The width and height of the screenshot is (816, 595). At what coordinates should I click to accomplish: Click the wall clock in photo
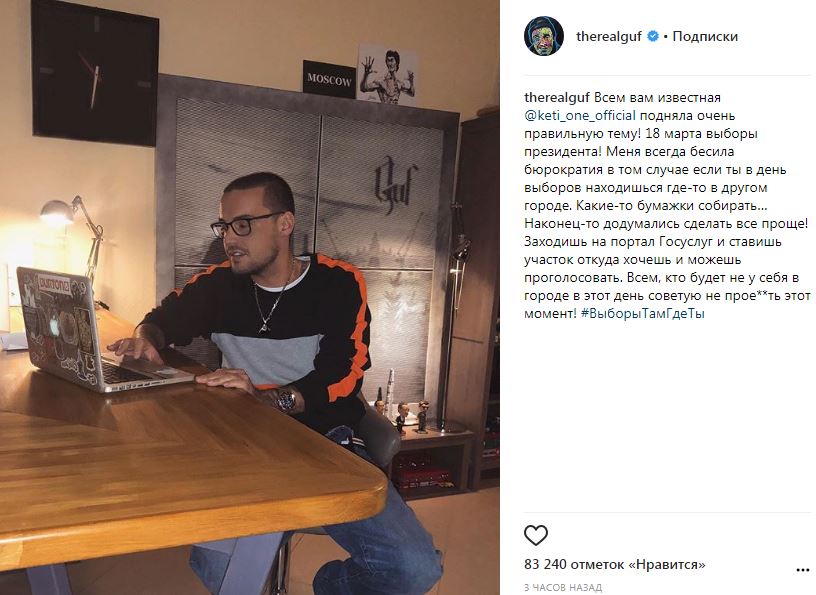point(95,72)
